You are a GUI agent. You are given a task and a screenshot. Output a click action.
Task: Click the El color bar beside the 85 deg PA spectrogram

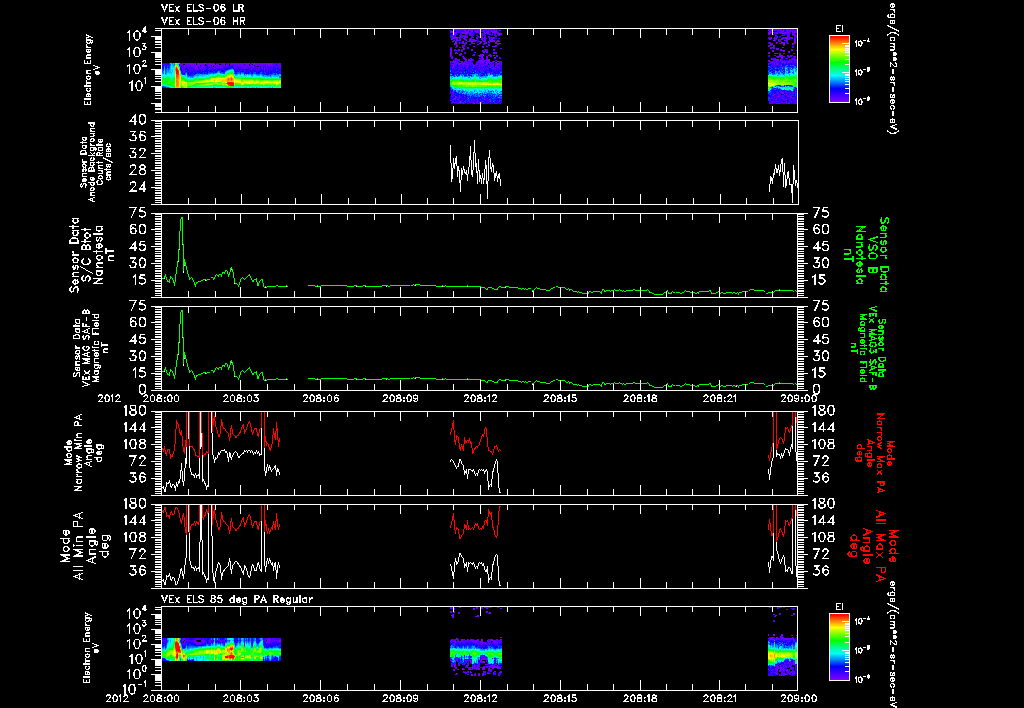839,647
